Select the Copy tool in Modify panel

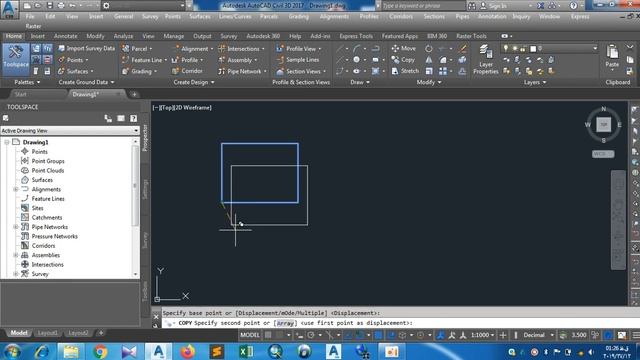click(403, 60)
